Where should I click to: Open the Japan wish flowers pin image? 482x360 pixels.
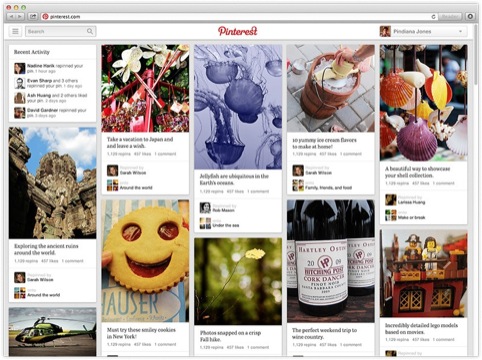coord(145,88)
